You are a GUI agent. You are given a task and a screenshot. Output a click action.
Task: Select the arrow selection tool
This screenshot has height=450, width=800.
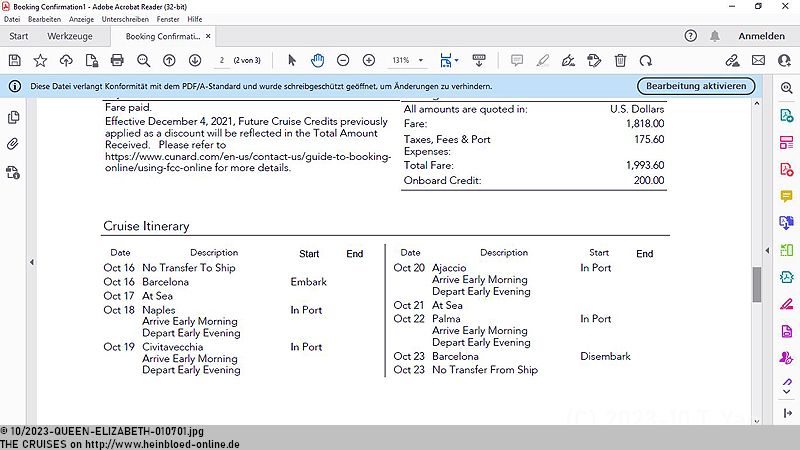292,60
